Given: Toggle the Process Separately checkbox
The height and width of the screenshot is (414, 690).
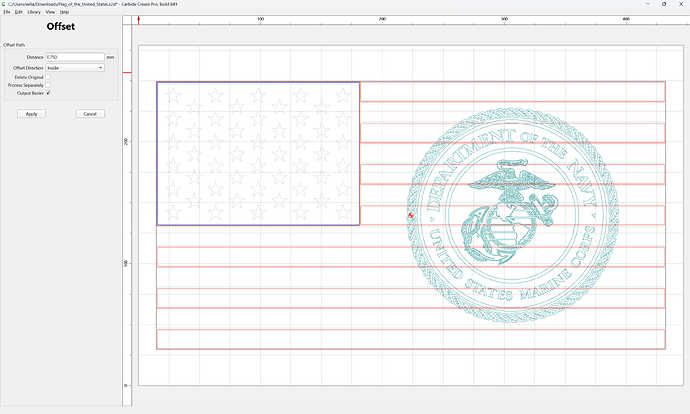Looking at the screenshot, I should [x=48, y=85].
